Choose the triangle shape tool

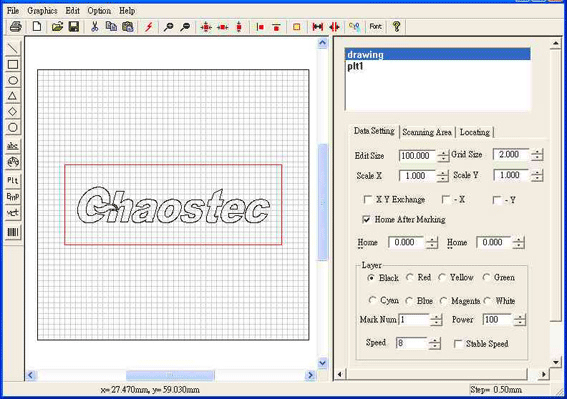point(13,96)
